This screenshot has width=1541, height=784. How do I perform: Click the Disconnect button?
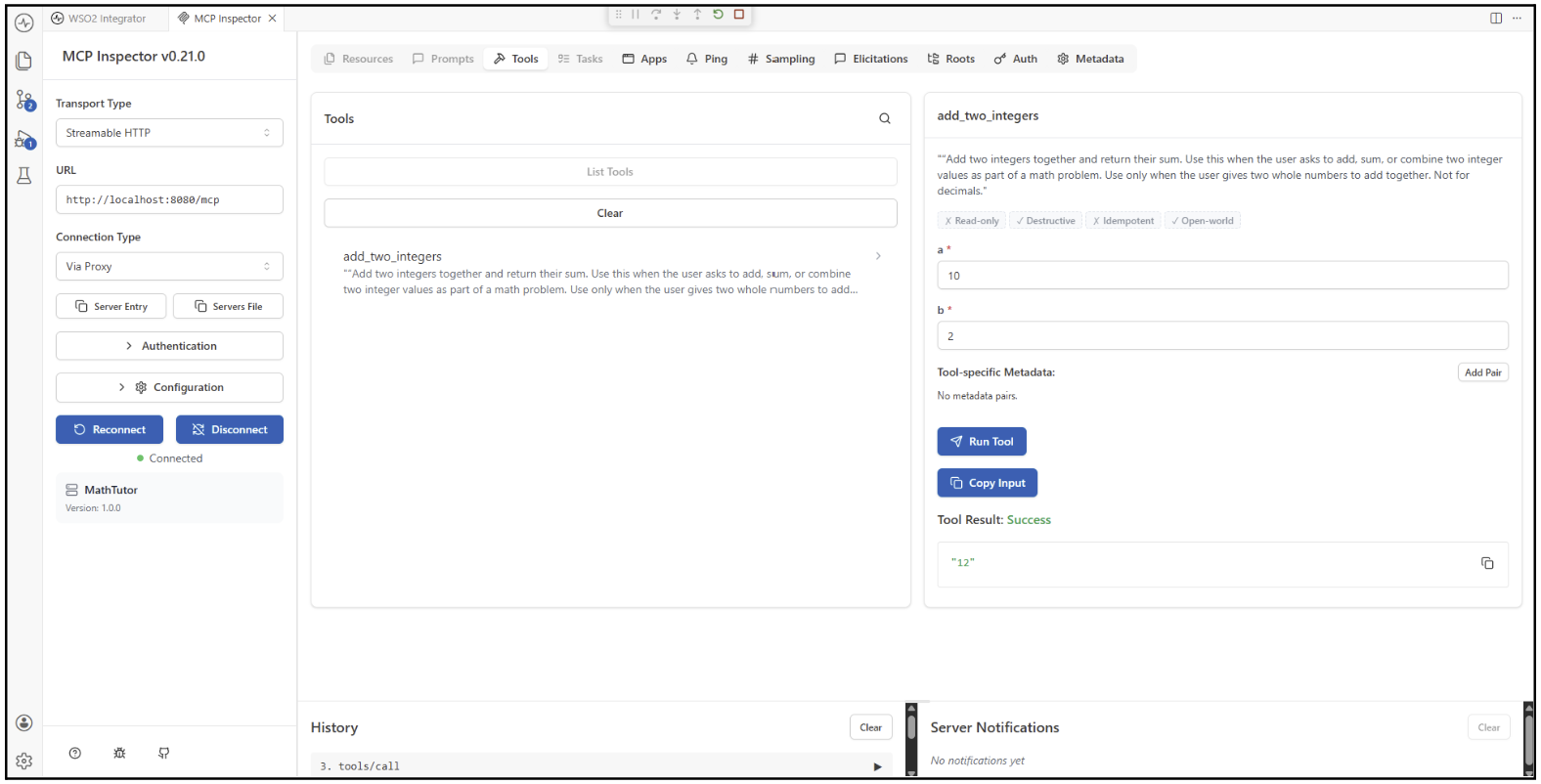click(230, 429)
